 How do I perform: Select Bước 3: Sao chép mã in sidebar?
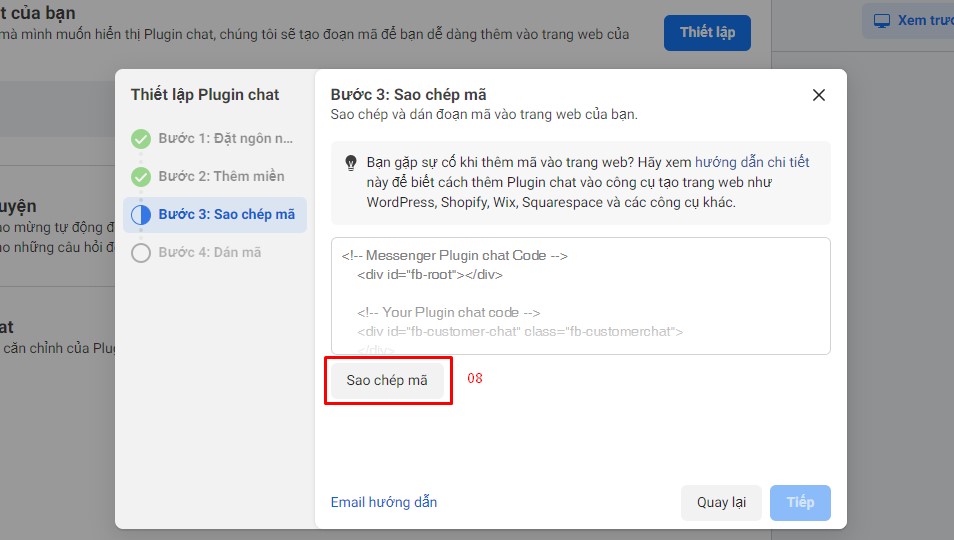[226, 215]
